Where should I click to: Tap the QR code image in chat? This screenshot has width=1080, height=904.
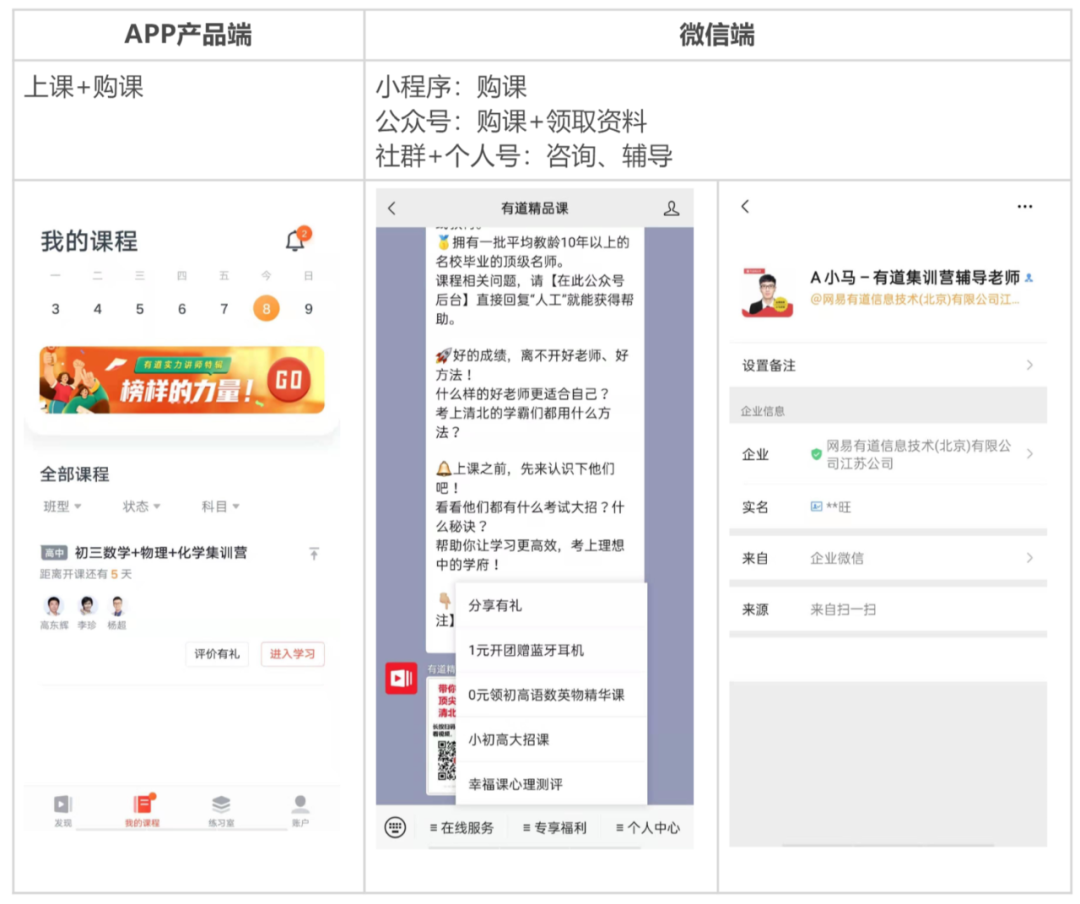tap(446, 760)
